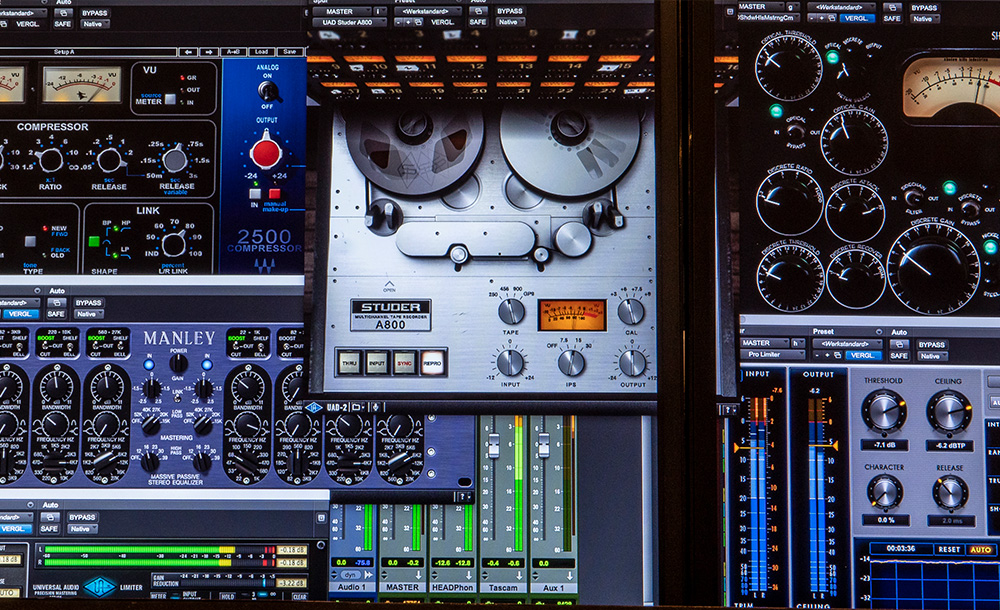This screenshot has width=1000, height=610.
Task: Select the Audio 1 track name
Action: [352, 588]
